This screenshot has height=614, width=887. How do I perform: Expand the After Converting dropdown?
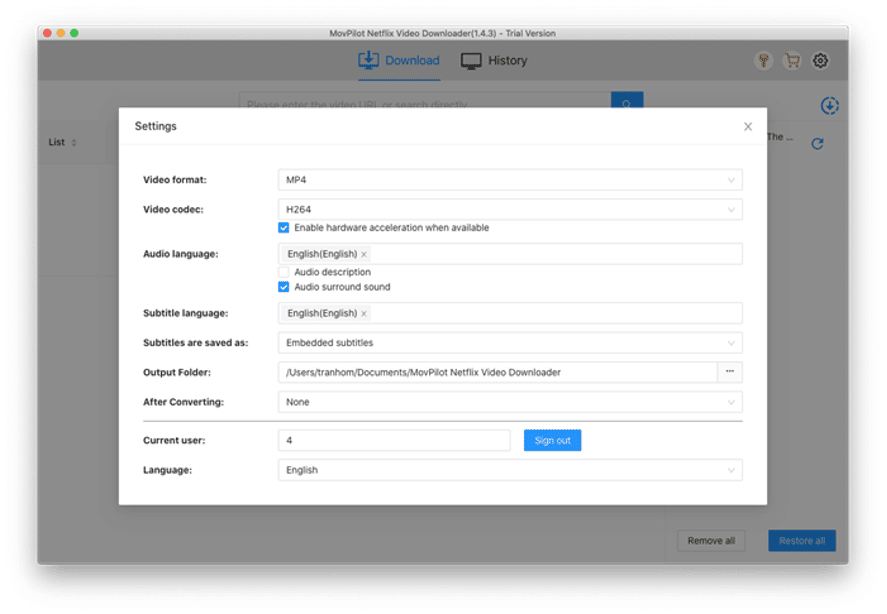click(x=731, y=402)
